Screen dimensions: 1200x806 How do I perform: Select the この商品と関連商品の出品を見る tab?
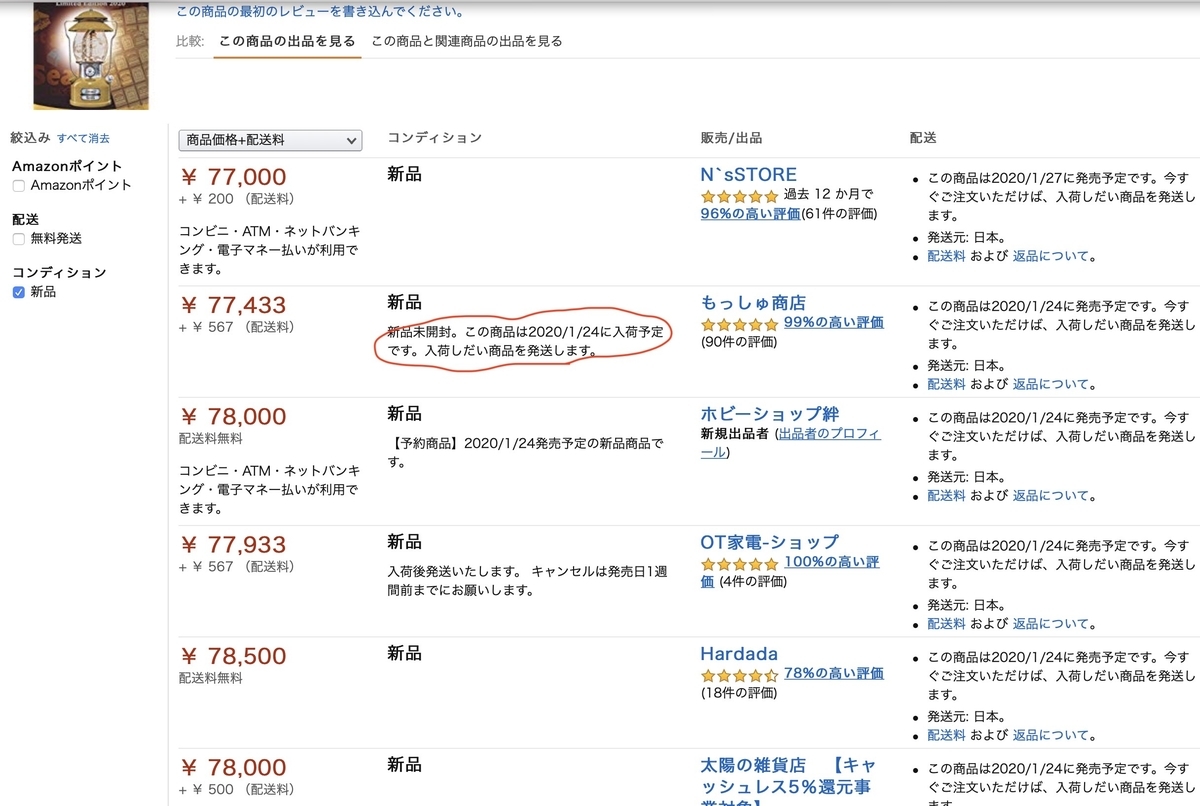pos(467,41)
